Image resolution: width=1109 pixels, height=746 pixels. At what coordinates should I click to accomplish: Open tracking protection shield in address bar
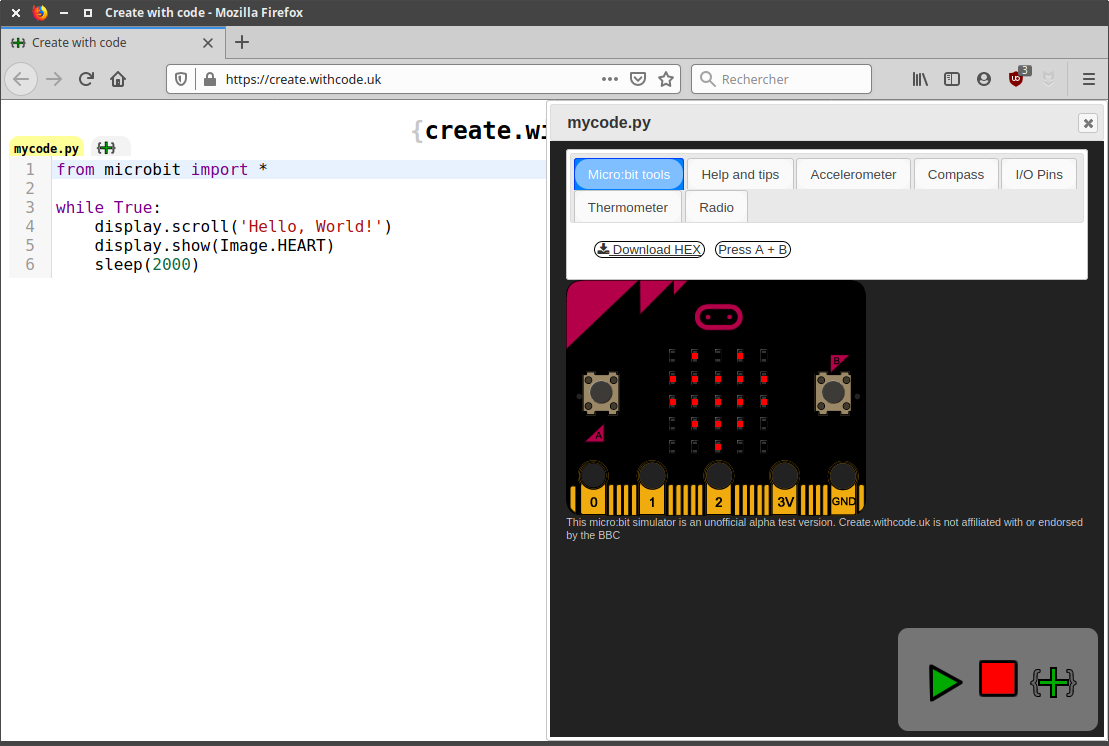[x=181, y=79]
